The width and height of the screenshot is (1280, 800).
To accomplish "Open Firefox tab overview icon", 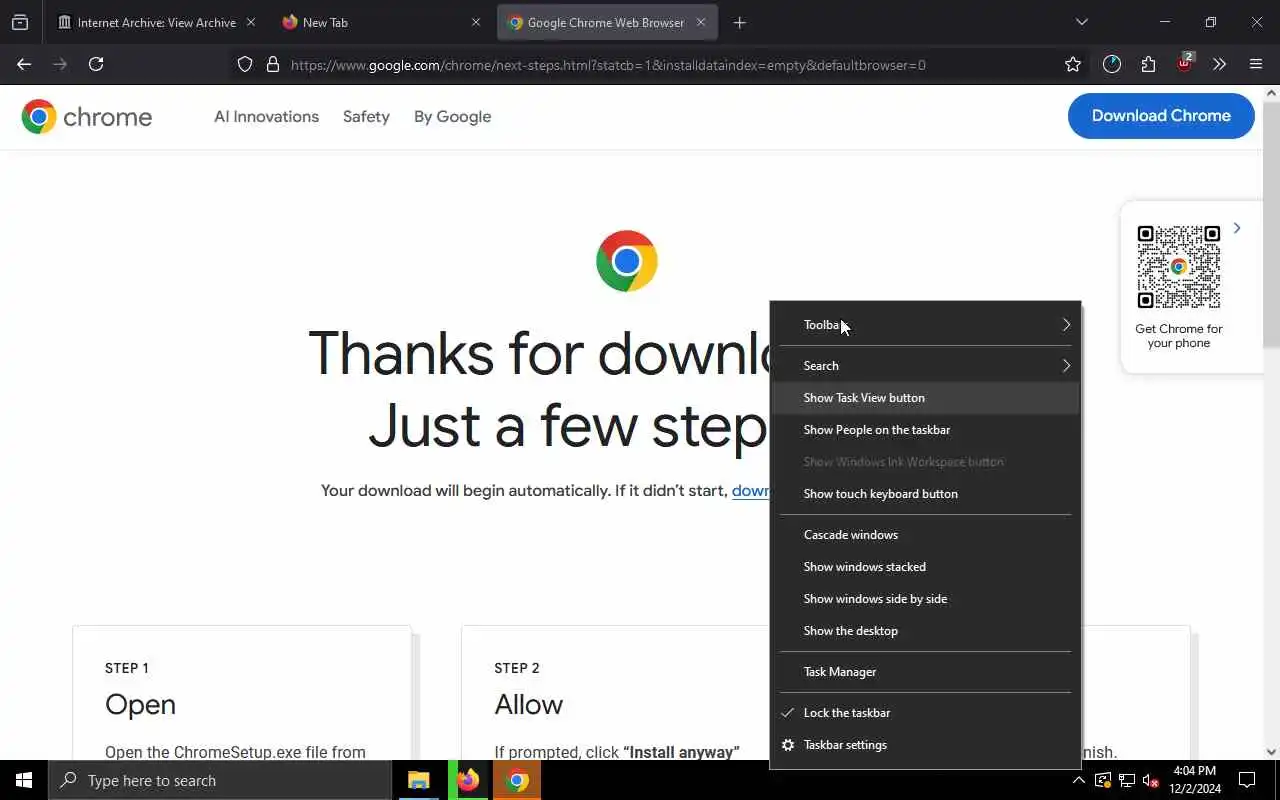I will 20,22.
